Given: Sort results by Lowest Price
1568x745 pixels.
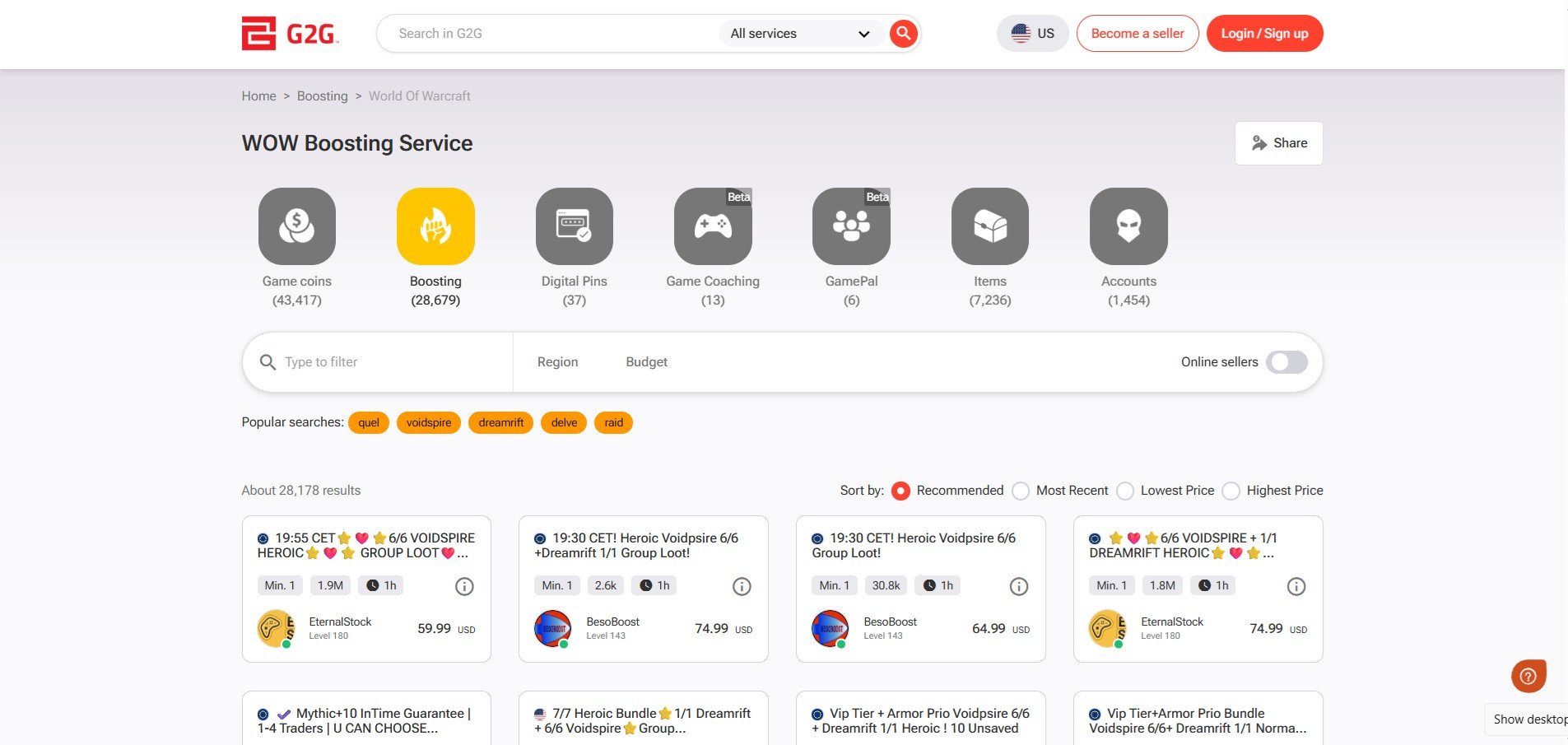Looking at the screenshot, I should pos(1125,491).
